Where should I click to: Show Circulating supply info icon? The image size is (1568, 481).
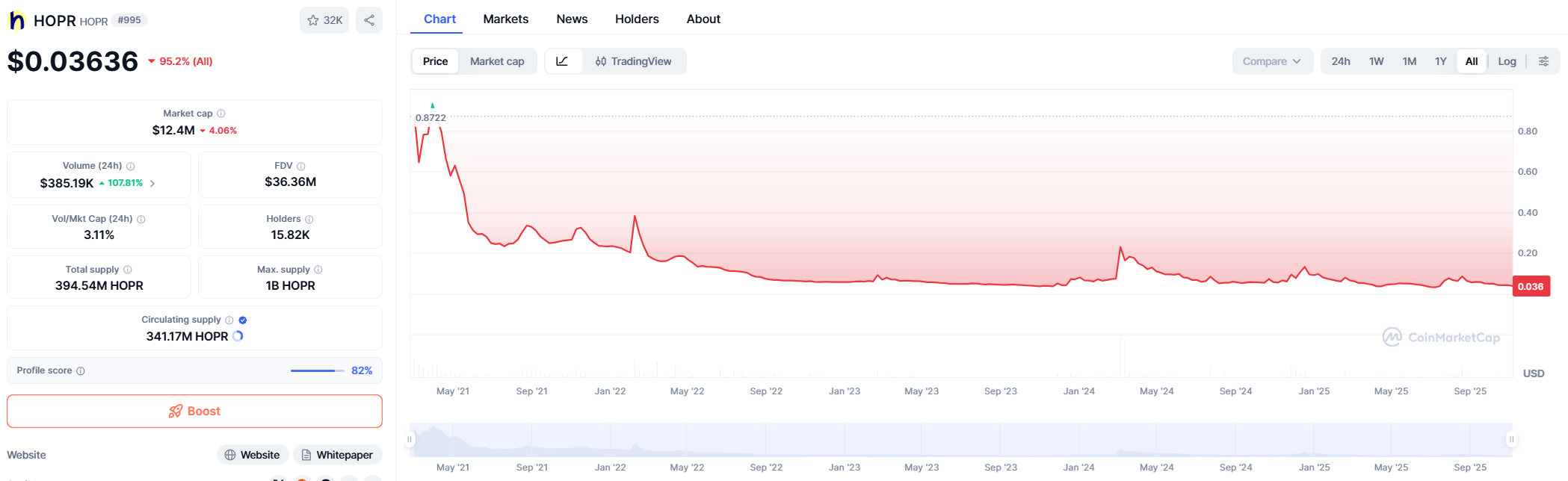coord(229,320)
